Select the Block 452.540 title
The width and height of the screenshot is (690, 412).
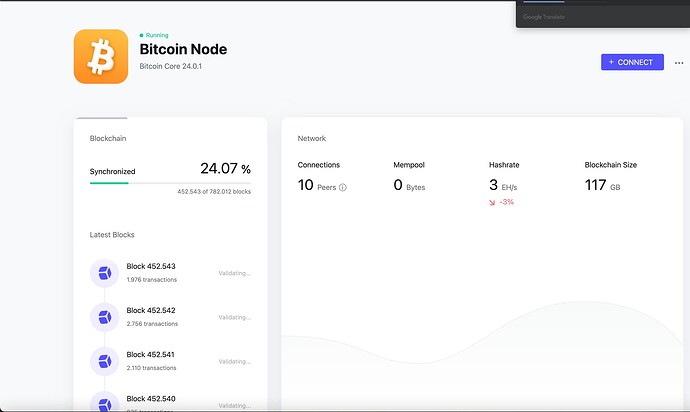coord(151,398)
